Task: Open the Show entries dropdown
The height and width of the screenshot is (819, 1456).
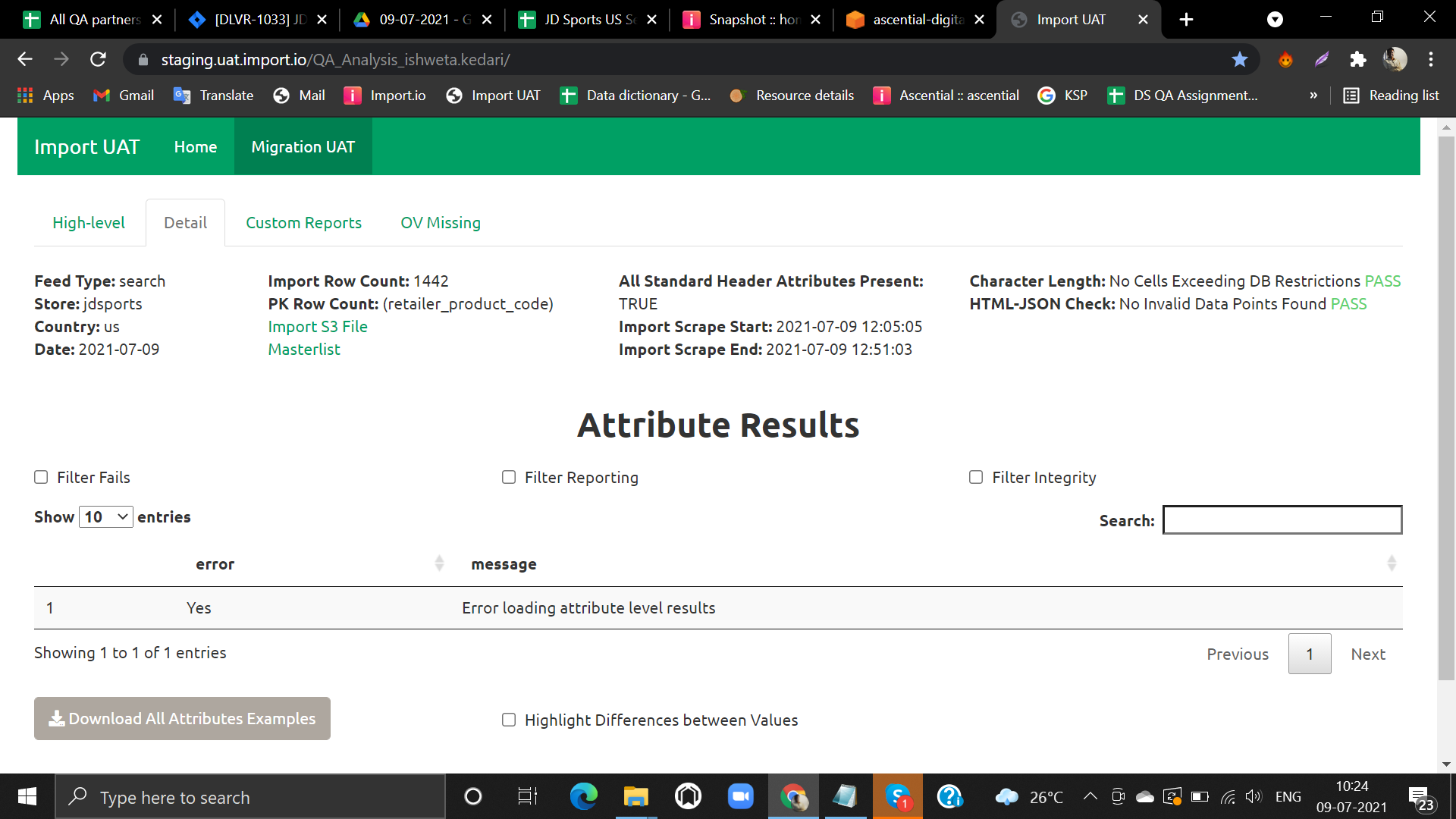Action: [106, 517]
